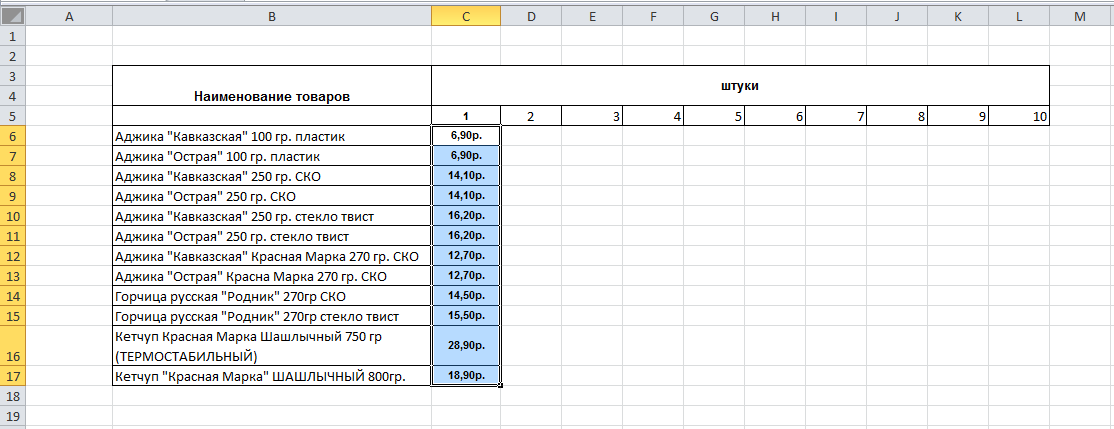Image resolution: width=1114 pixels, height=429 pixels.
Task: Select column A header
Action: click(x=69, y=16)
